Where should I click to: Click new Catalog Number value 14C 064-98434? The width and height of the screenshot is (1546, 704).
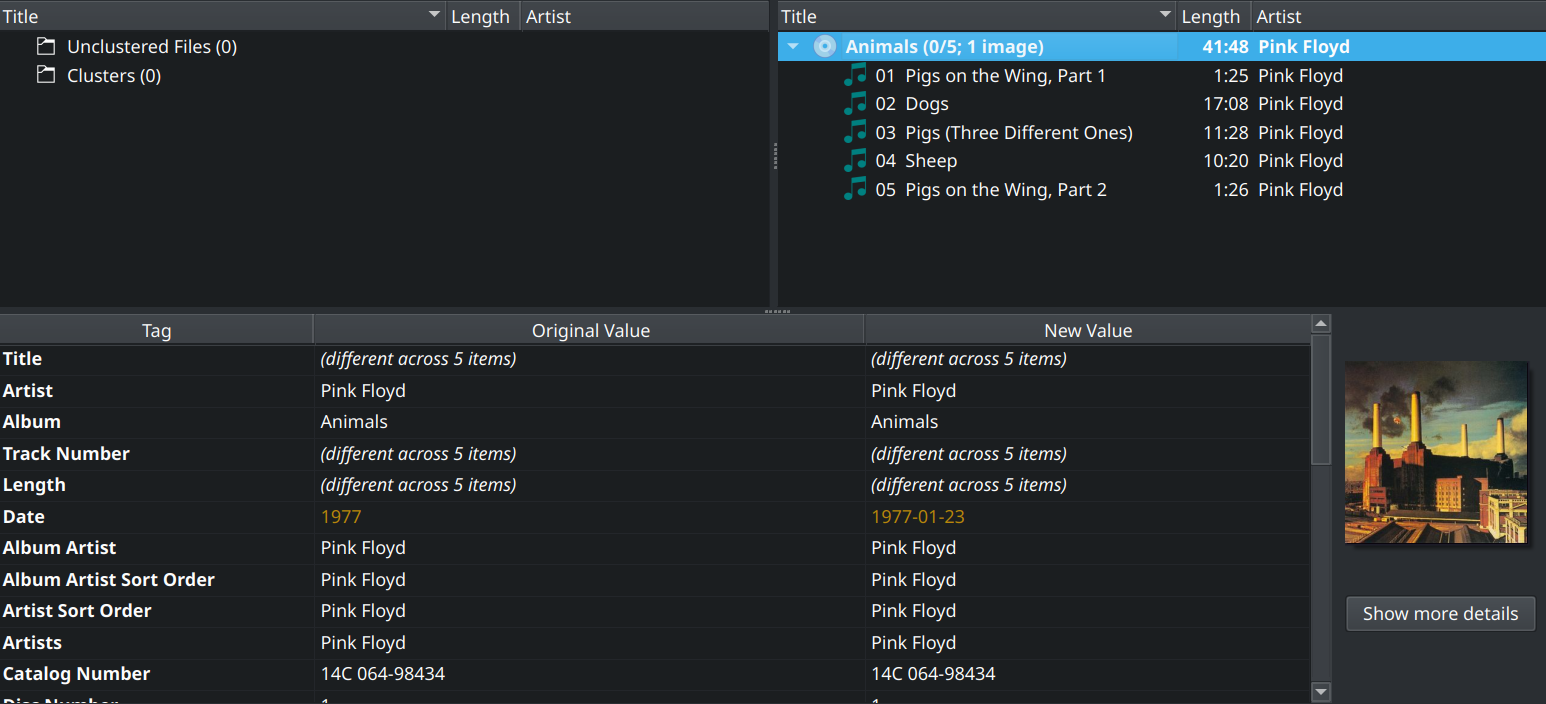point(933,673)
